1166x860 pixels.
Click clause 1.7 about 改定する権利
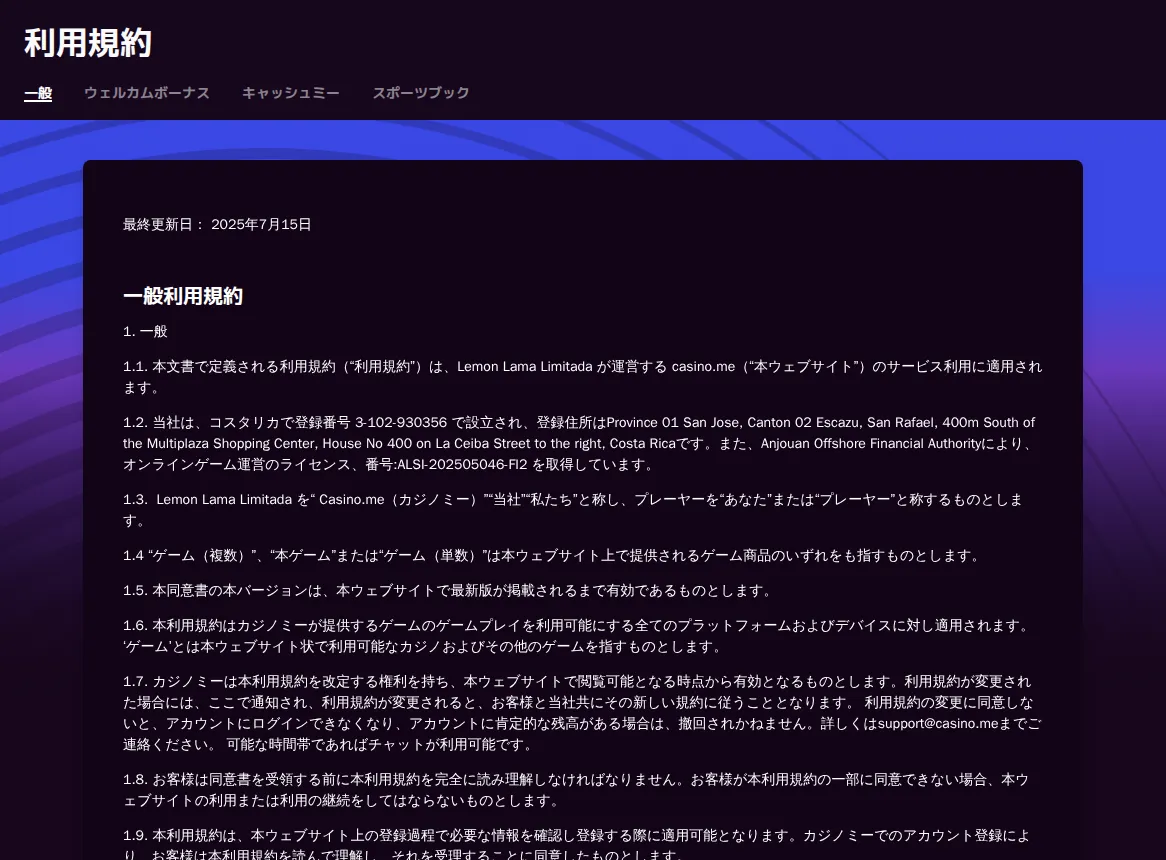(x=582, y=713)
